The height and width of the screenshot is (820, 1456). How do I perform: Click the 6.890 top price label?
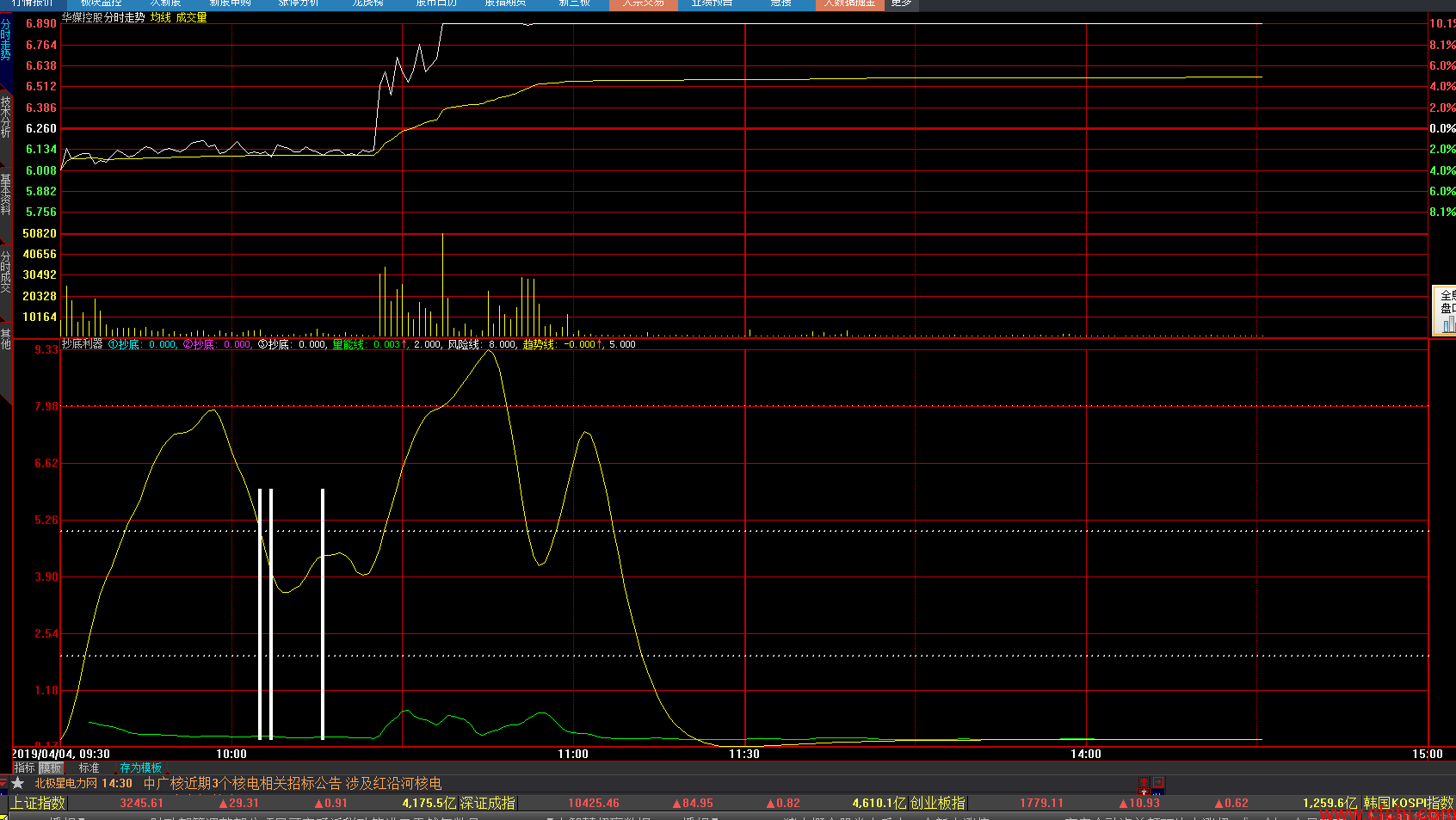(41, 23)
